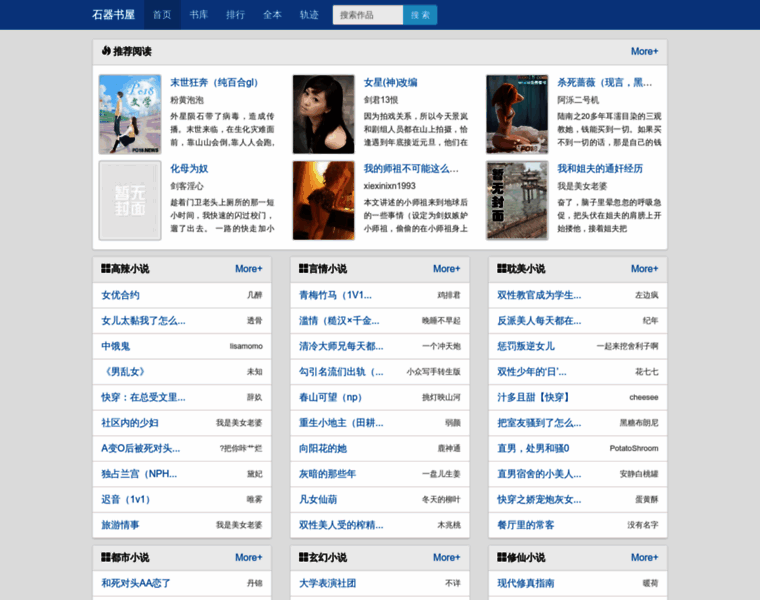Image resolution: width=760 pixels, height=600 pixels.
Task: Click the author name xiexinixn1993
Action: click(x=390, y=186)
